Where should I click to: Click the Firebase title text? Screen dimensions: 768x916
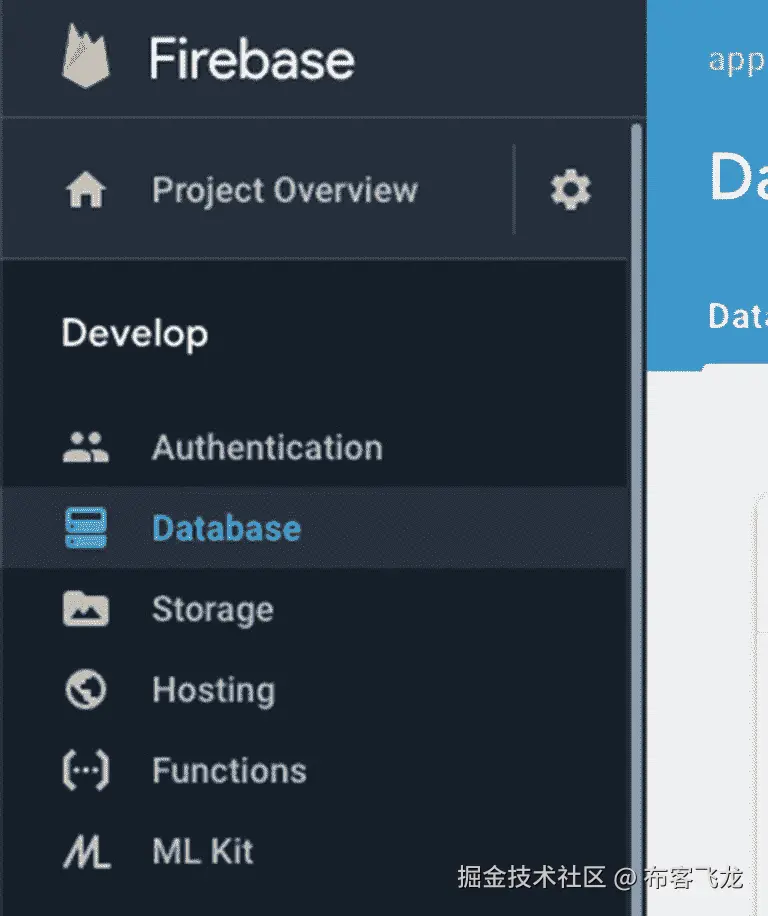(251, 59)
